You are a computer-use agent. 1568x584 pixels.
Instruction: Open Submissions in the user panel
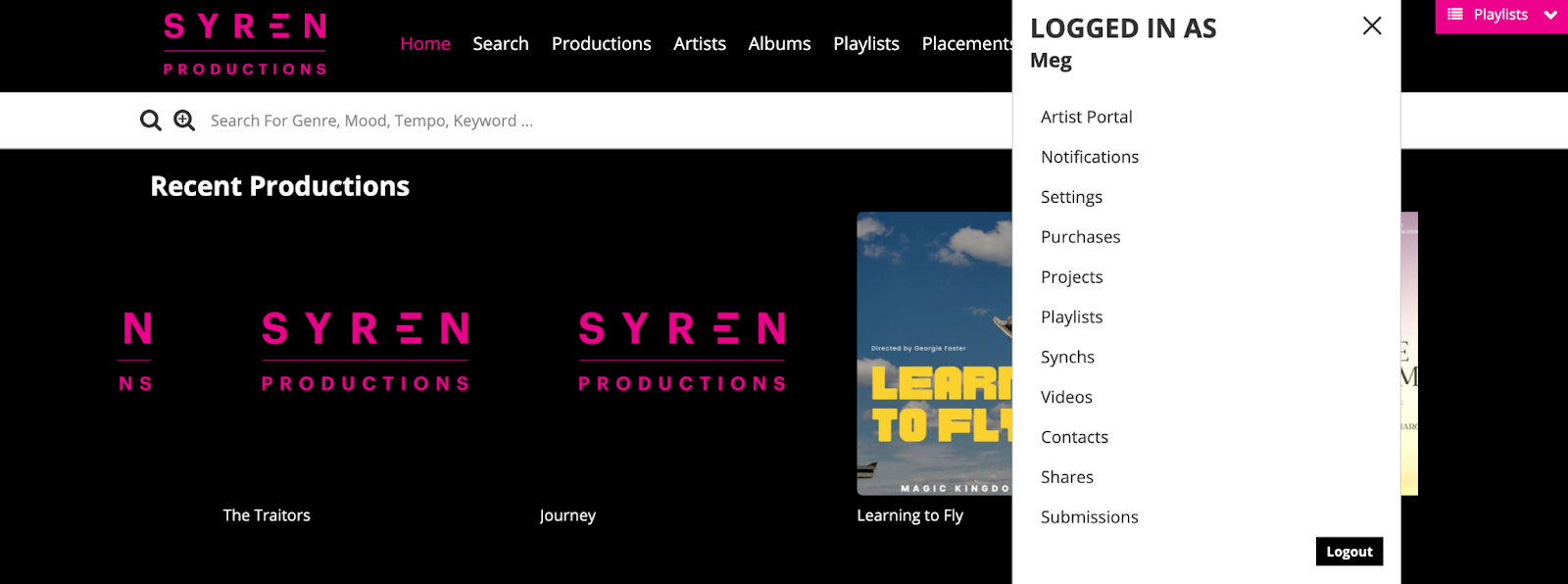point(1089,517)
